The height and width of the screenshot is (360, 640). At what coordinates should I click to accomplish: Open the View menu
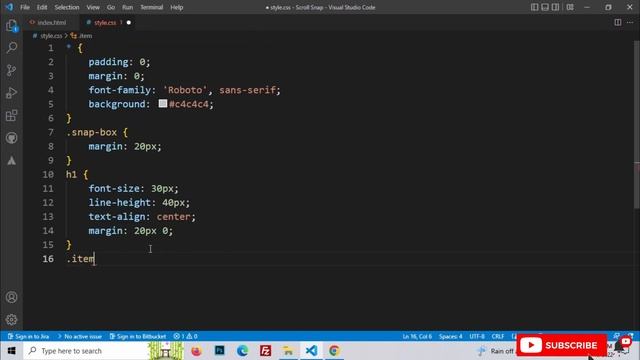[x=93, y=7]
